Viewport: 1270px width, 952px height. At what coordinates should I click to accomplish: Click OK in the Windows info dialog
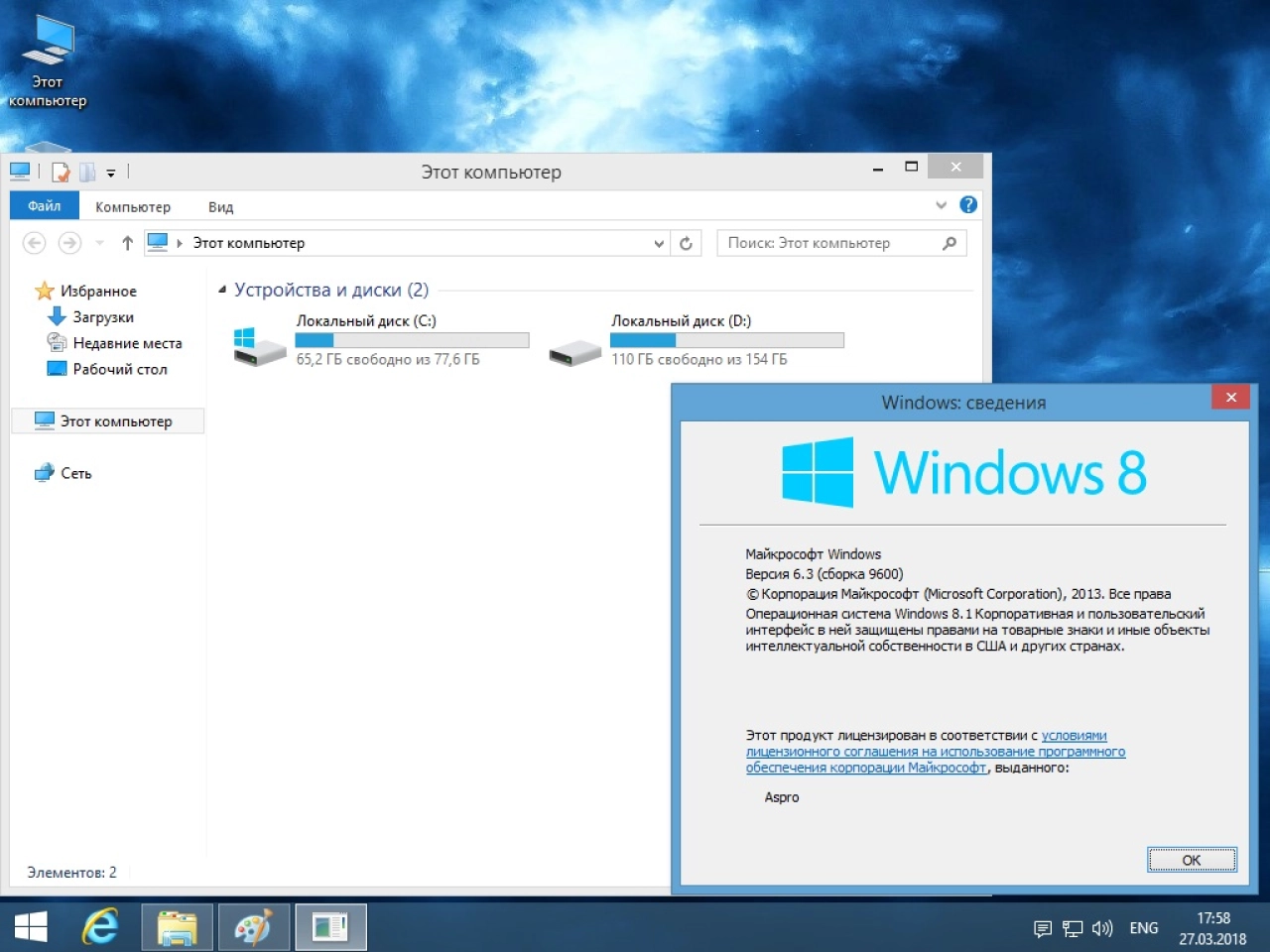1192,860
